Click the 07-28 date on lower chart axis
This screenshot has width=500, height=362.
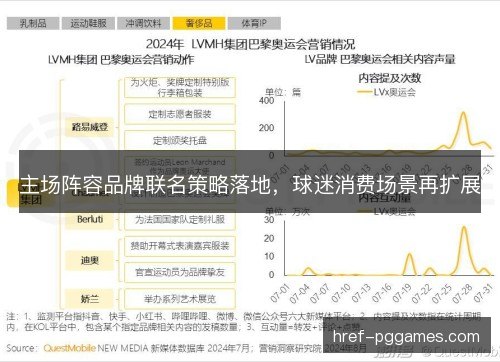[x=462, y=293]
